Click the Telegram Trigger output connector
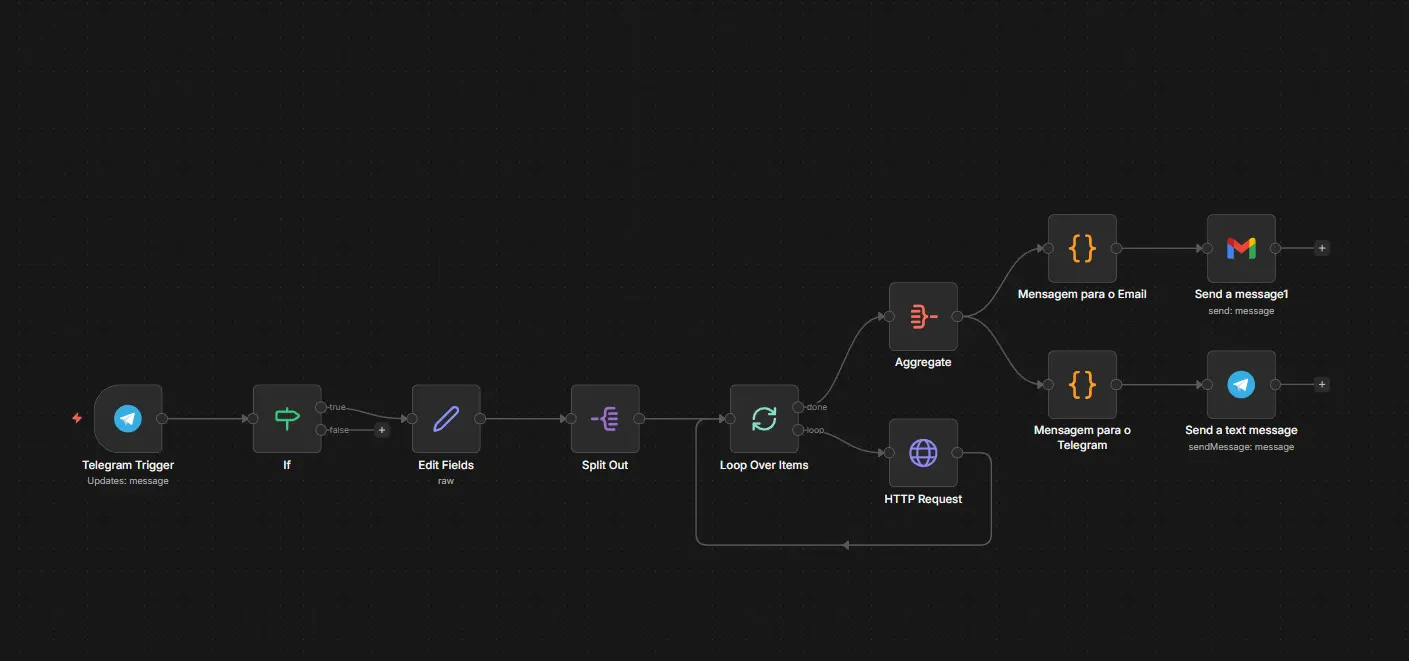 point(162,419)
